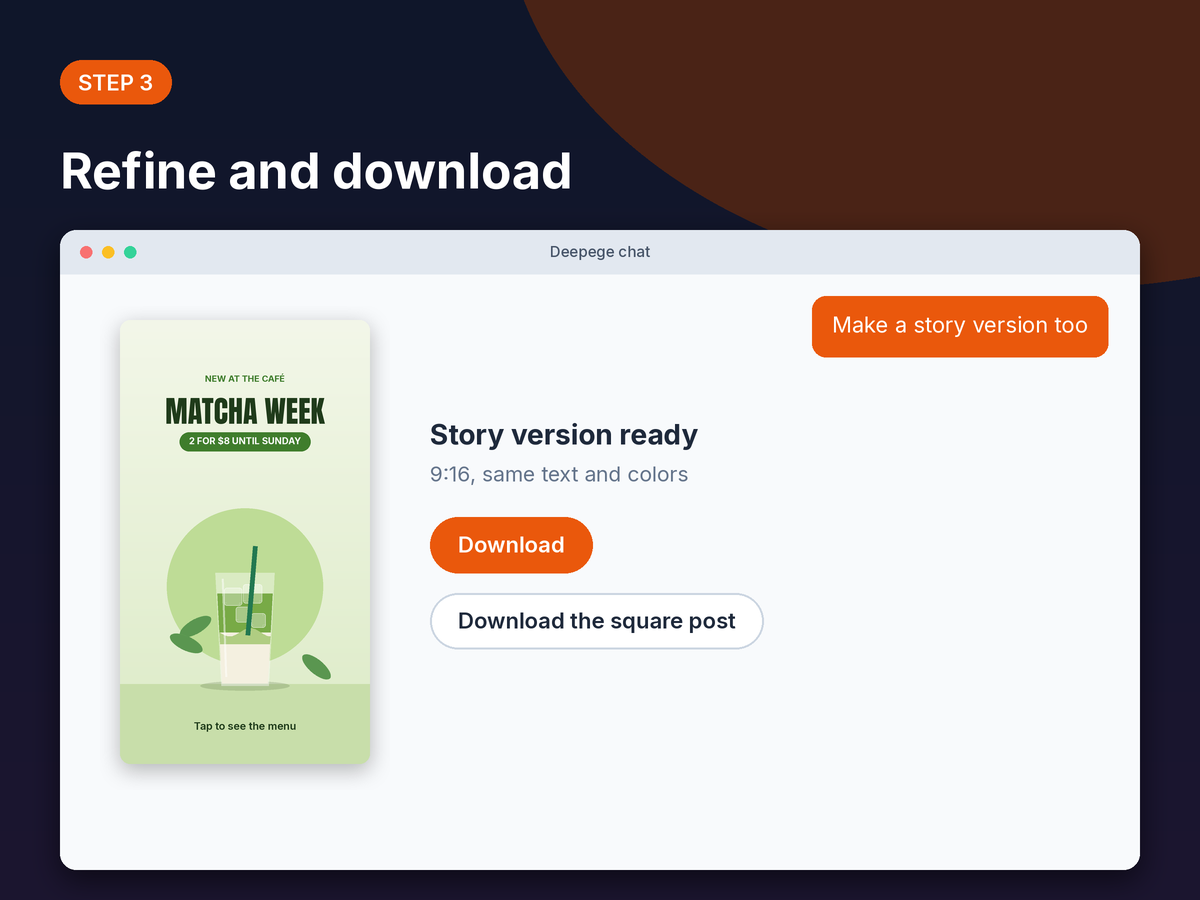
Task: Click the red close window dot
Action: [x=86, y=252]
